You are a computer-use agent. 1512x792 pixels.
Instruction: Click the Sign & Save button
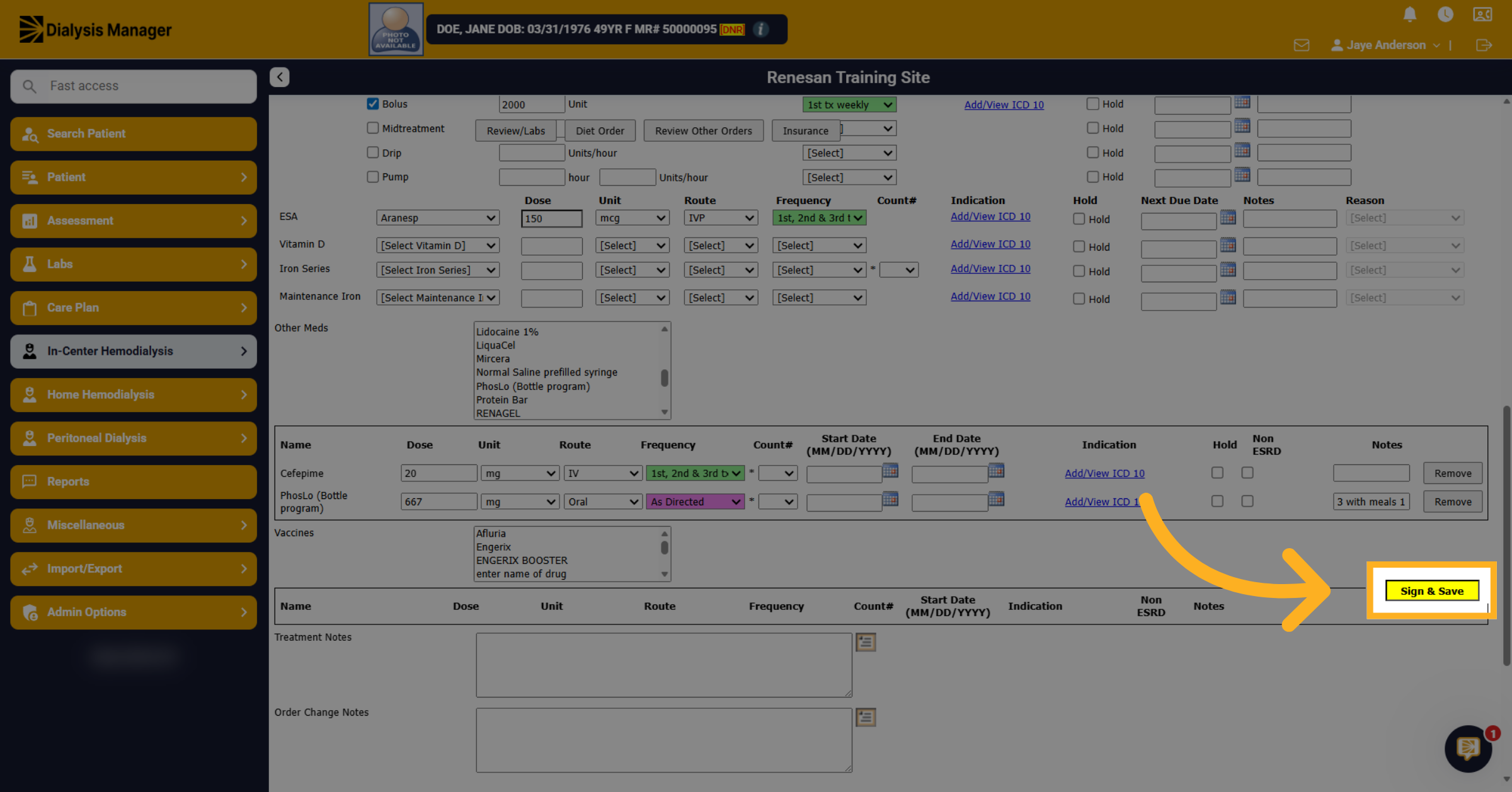1432,591
